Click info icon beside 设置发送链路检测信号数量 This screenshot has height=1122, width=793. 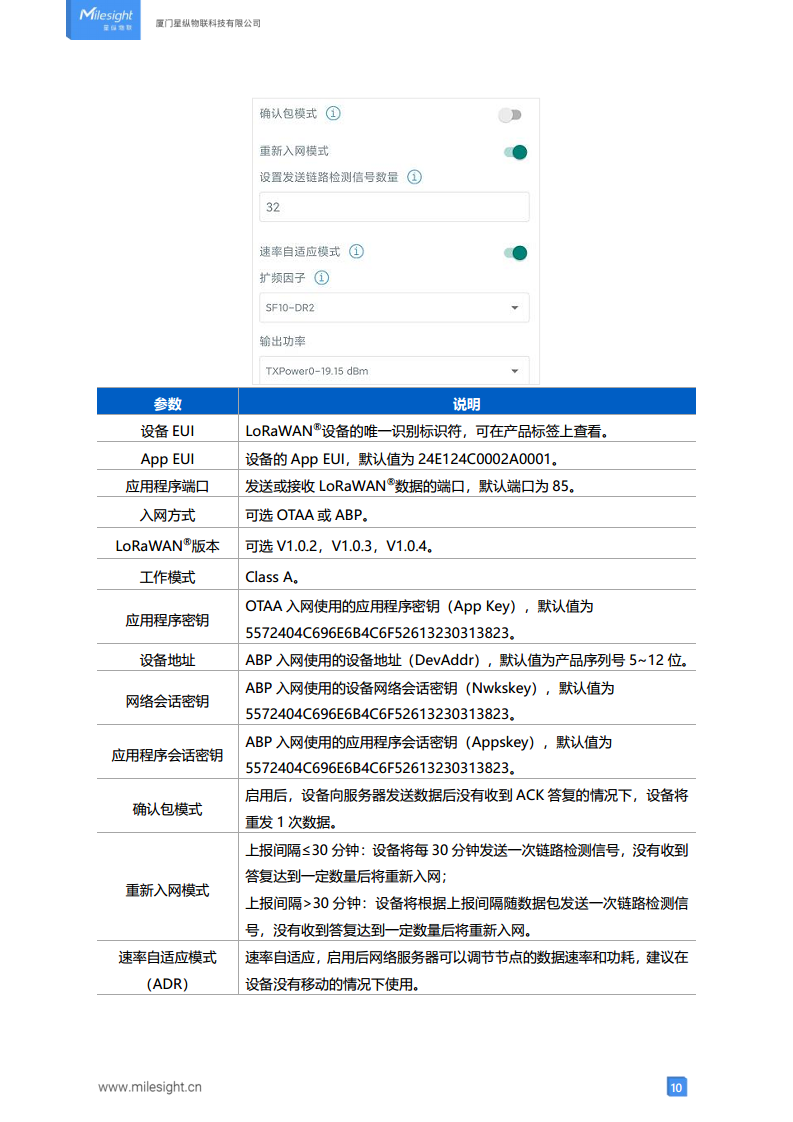(414, 177)
